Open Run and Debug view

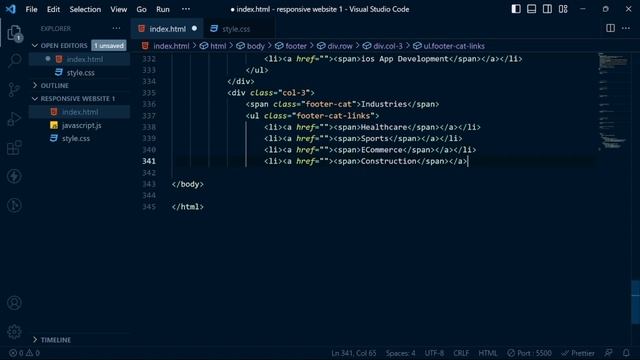coord(14,119)
